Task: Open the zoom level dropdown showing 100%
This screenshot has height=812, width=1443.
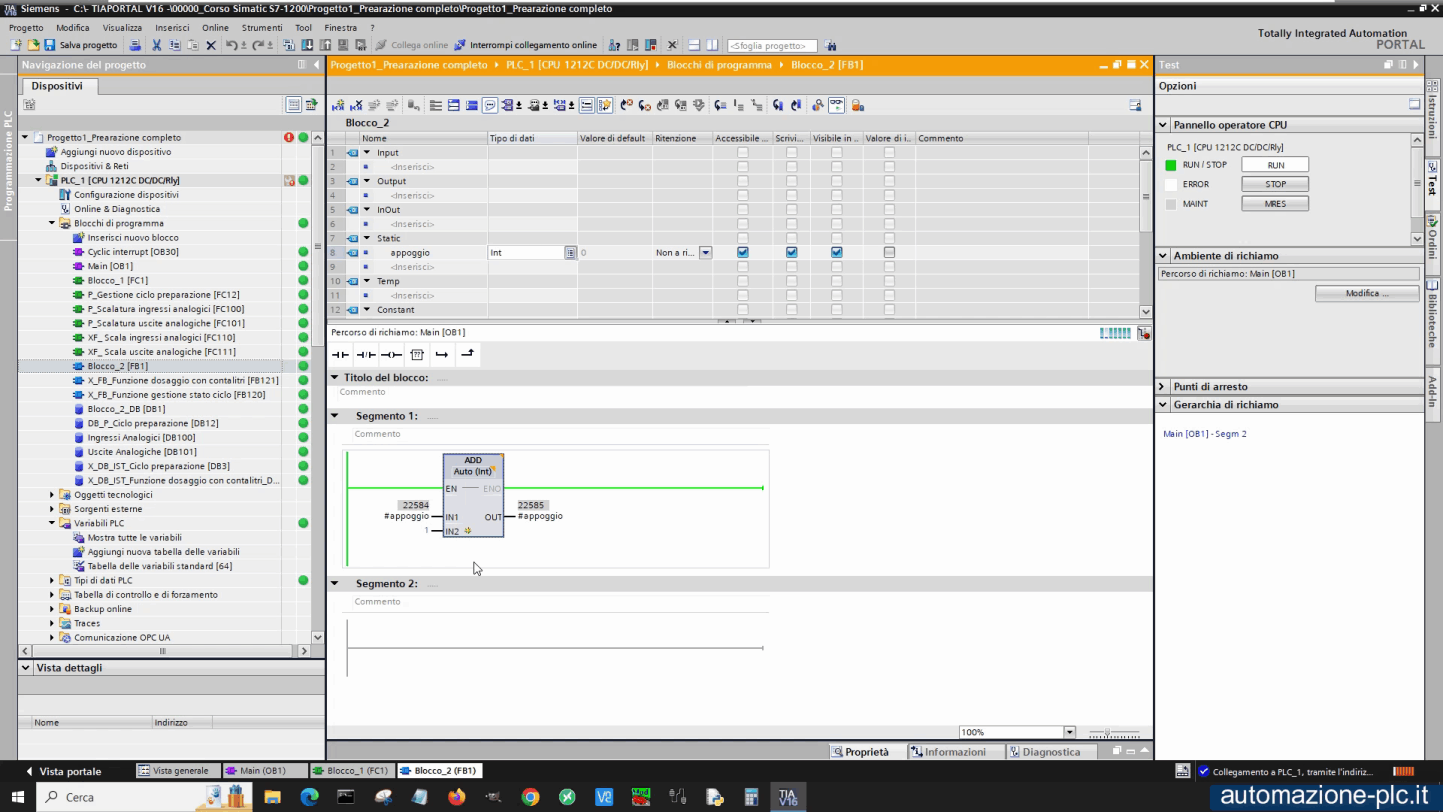Action: point(1068,731)
